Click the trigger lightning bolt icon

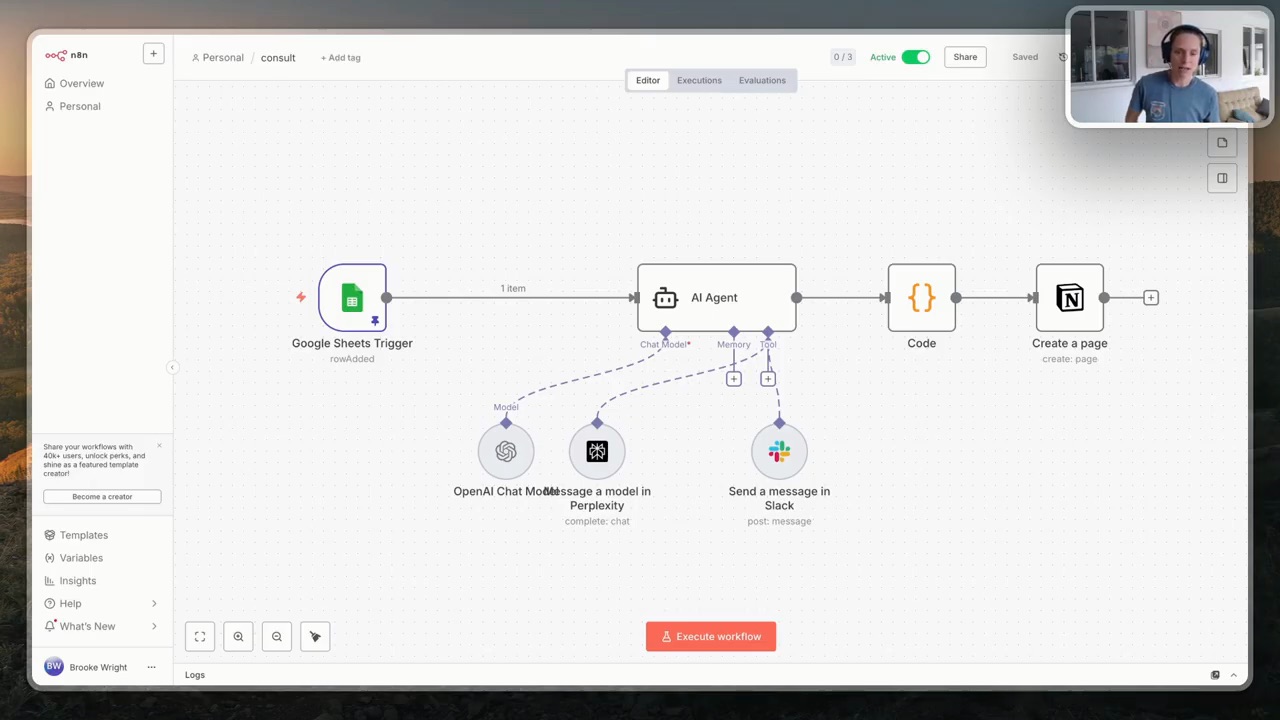(300, 297)
